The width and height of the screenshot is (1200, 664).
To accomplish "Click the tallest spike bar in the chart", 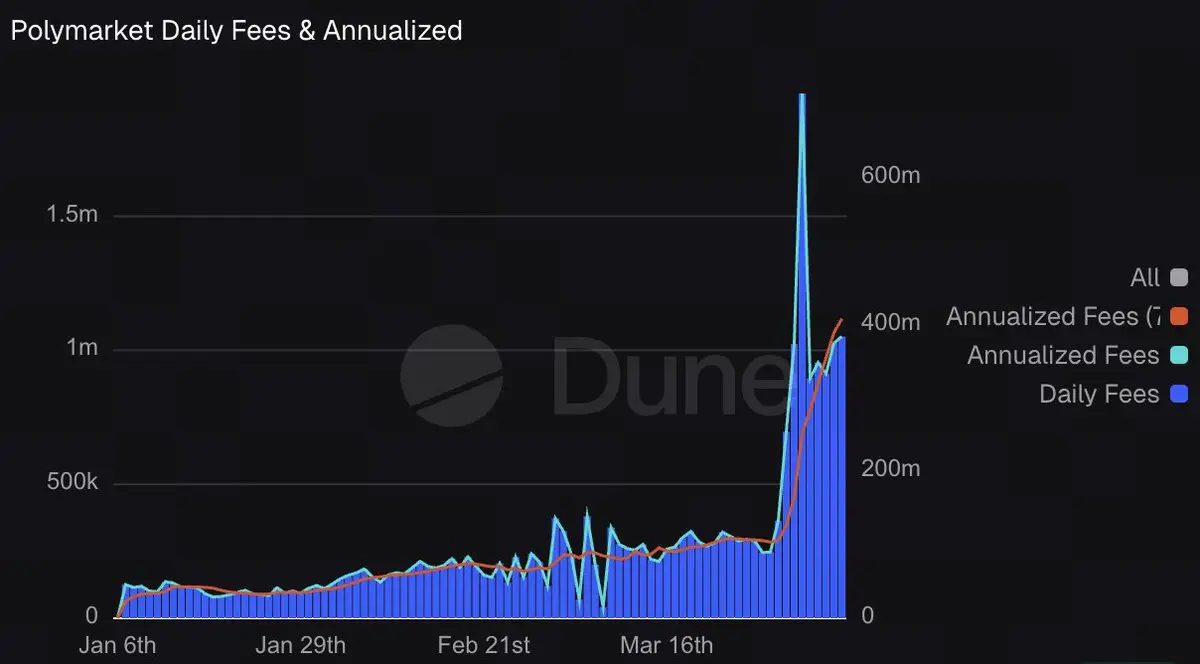I will pyautogui.click(x=802, y=356).
